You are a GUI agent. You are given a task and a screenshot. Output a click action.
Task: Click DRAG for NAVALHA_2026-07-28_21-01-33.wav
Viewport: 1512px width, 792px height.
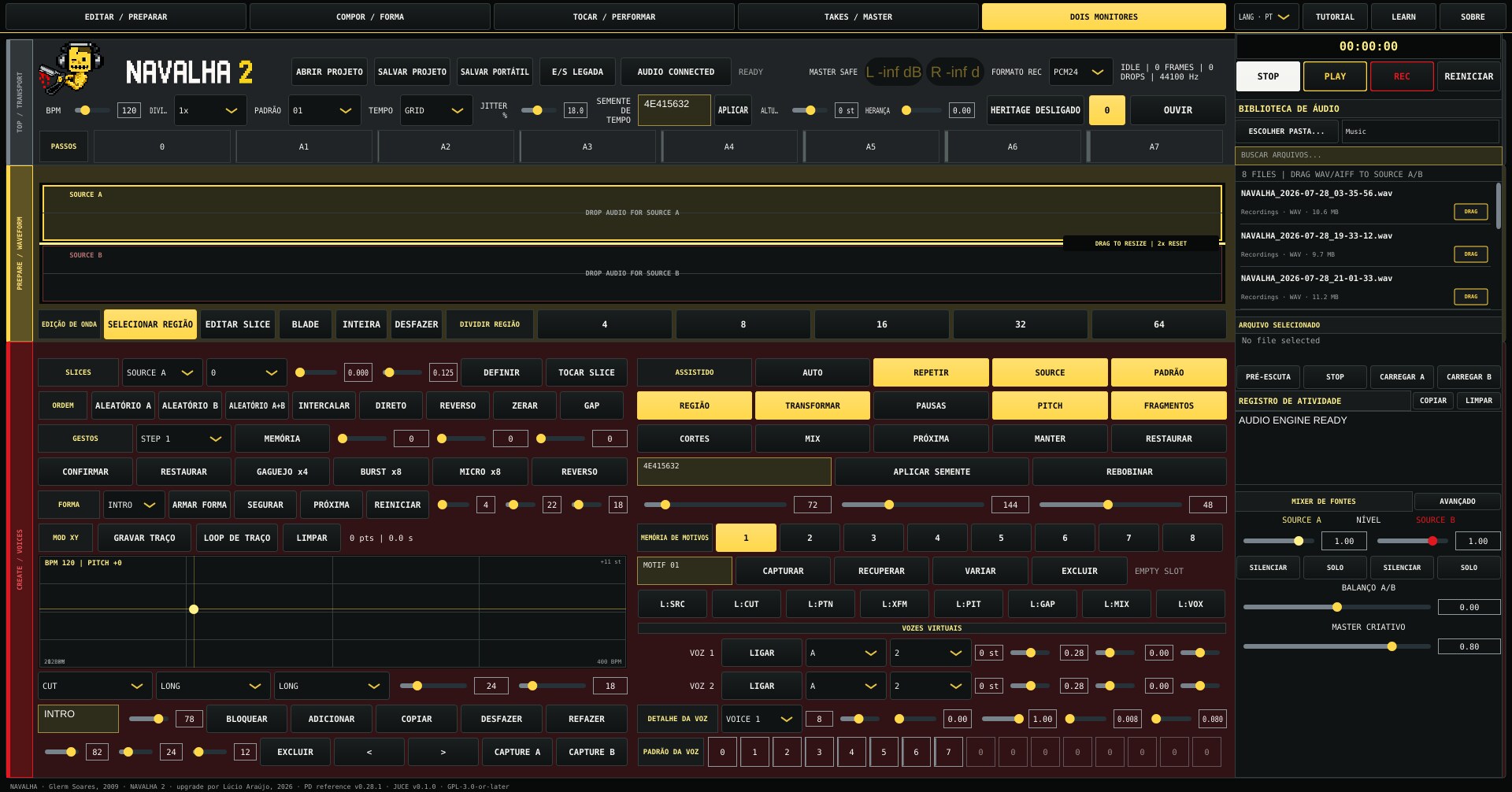pos(1470,297)
